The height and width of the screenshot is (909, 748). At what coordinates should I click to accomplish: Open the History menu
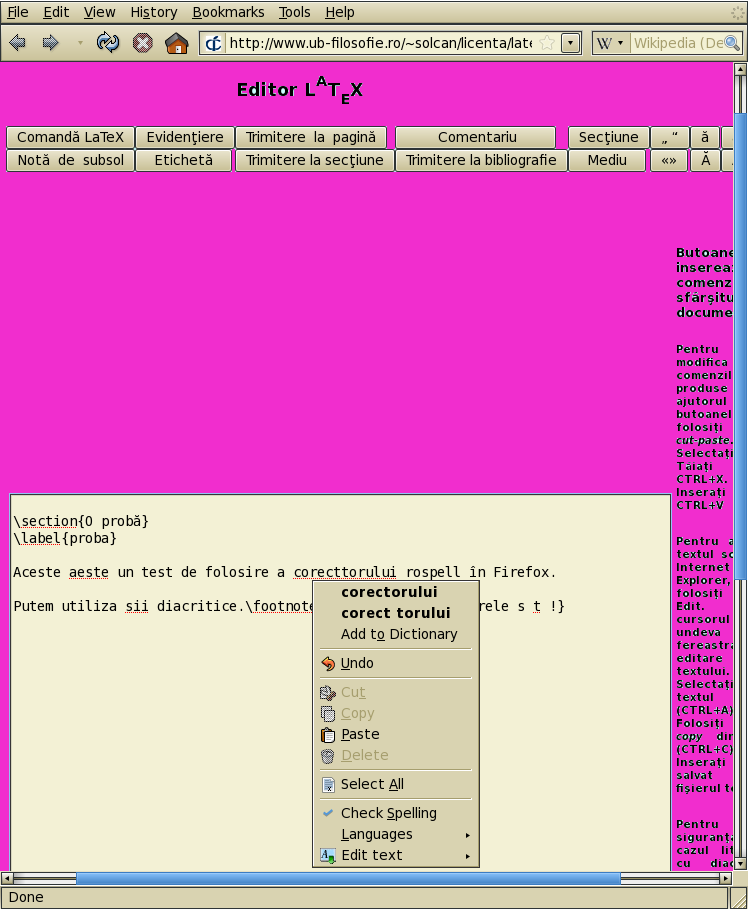tap(154, 12)
